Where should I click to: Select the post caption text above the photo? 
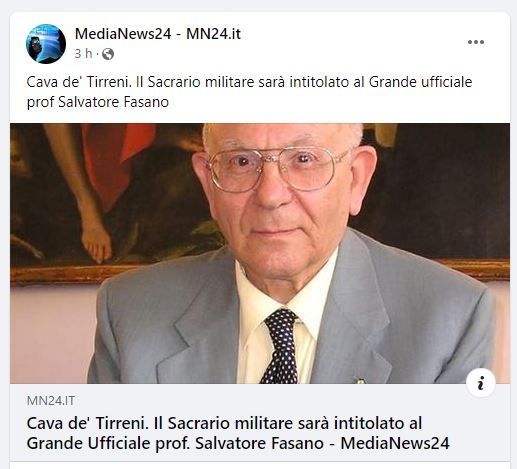tap(249, 92)
